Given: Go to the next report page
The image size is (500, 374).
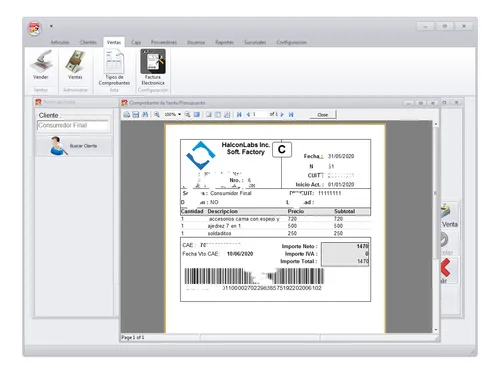Looking at the screenshot, I should point(282,115).
